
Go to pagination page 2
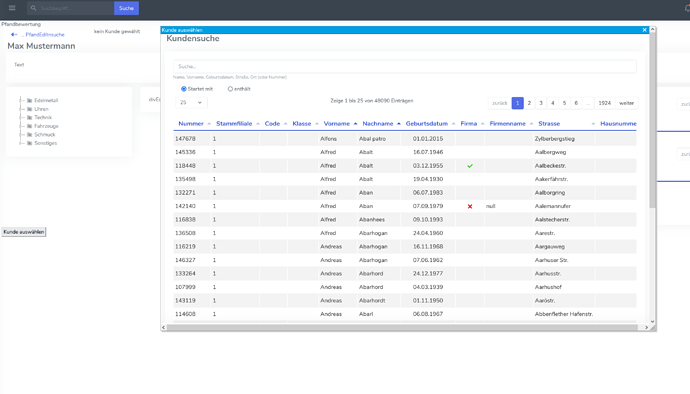(x=529, y=103)
